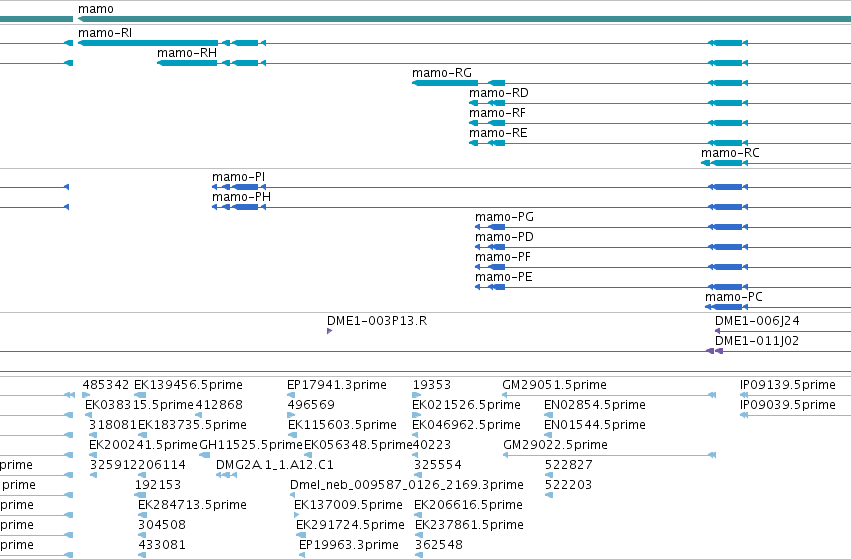Screen dimensions: 851x560
Task: Open the EK206616.5prime EST label
Action: point(468,506)
